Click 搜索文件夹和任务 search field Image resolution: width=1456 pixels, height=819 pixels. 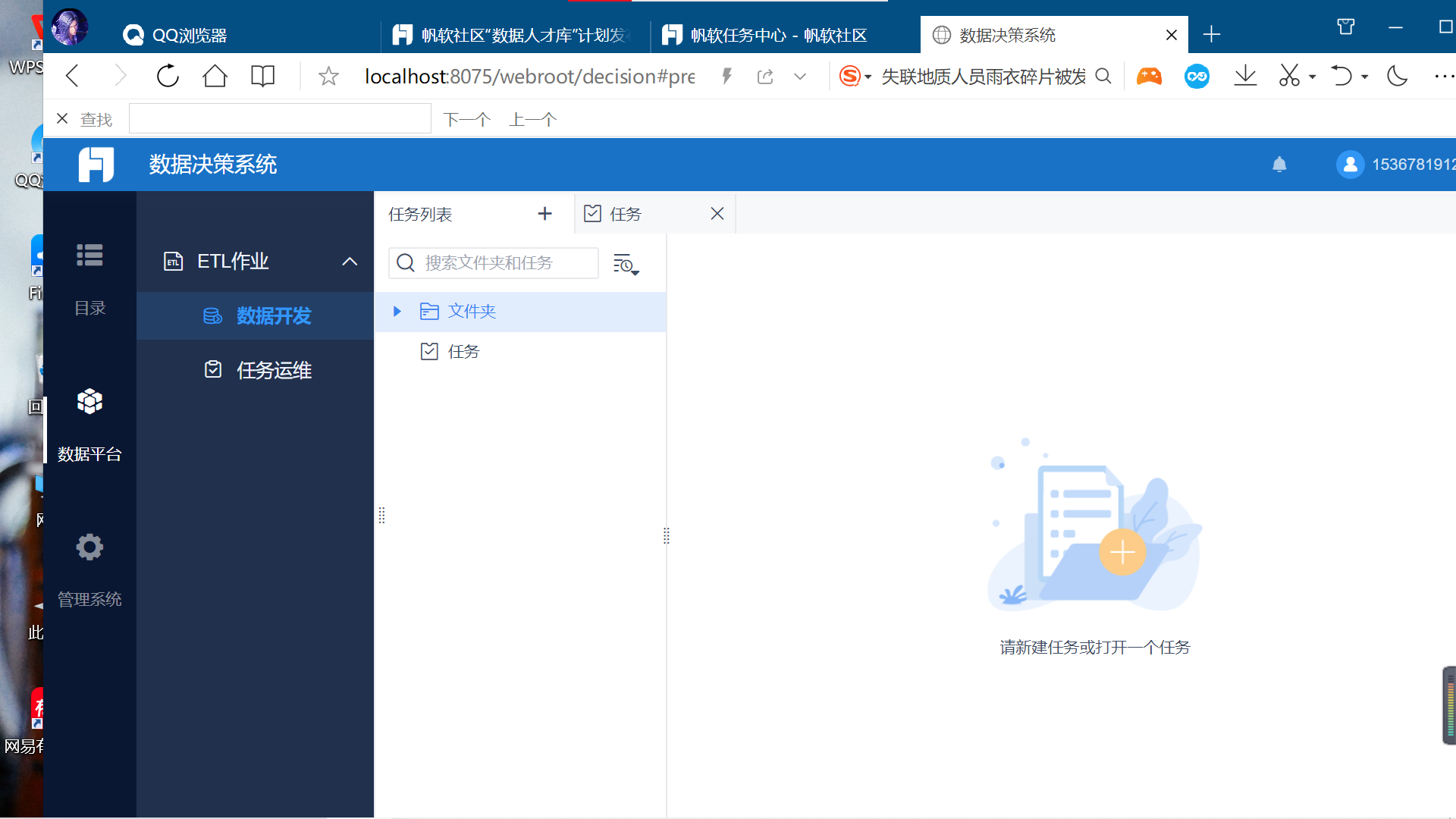tap(494, 262)
